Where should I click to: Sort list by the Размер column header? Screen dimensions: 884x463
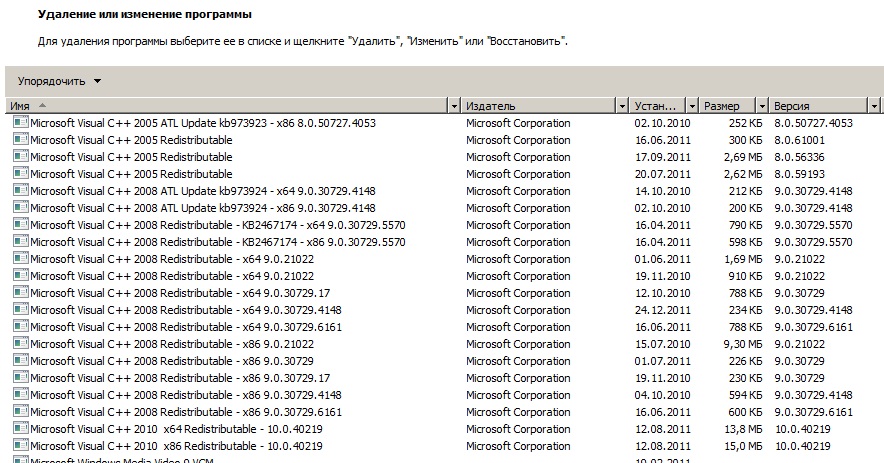coord(727,105)
